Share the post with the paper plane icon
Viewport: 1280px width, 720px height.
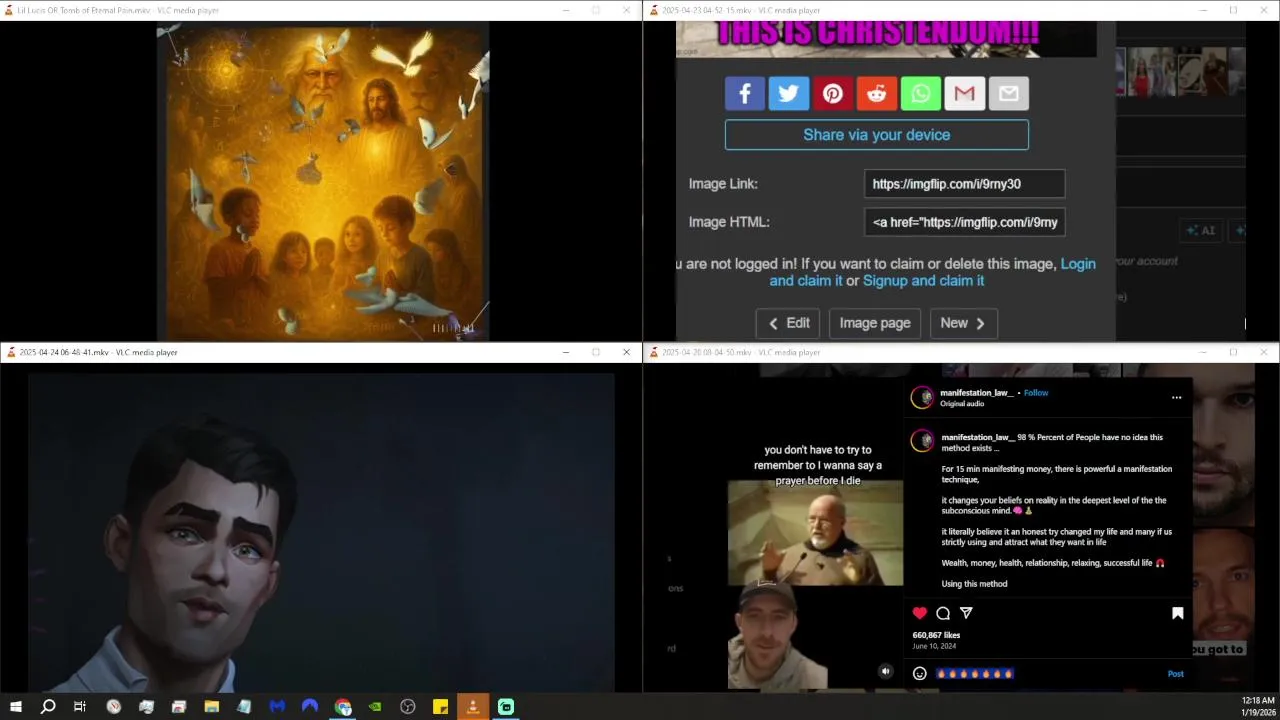[966, 613]
